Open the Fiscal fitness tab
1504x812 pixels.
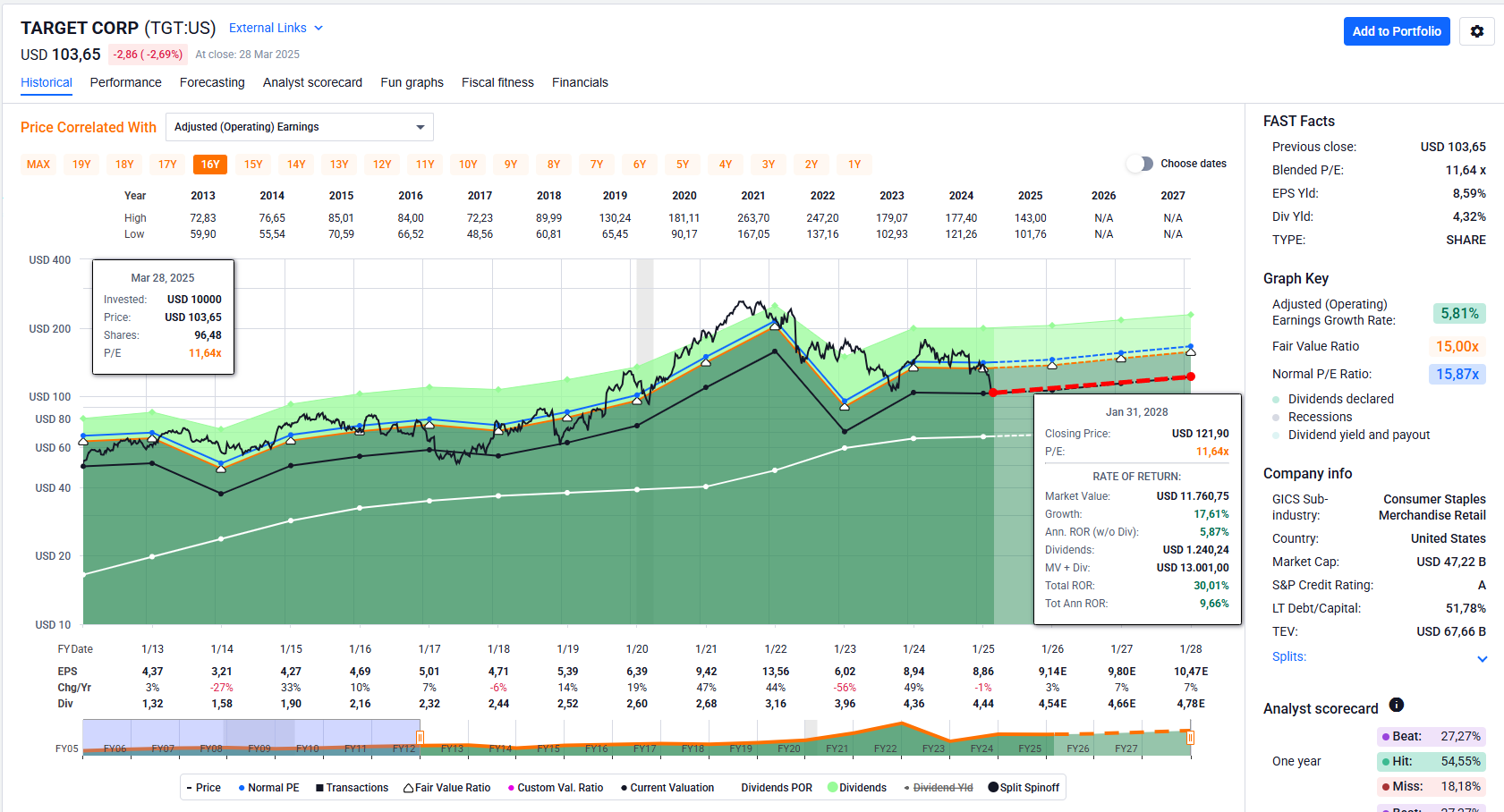[x=497, y=82]
